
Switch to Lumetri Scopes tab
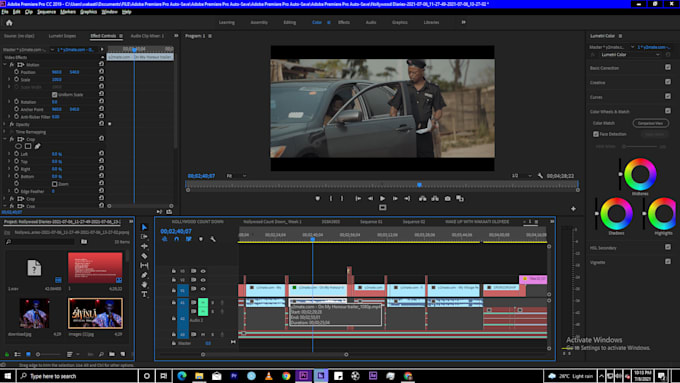(62, 36)
